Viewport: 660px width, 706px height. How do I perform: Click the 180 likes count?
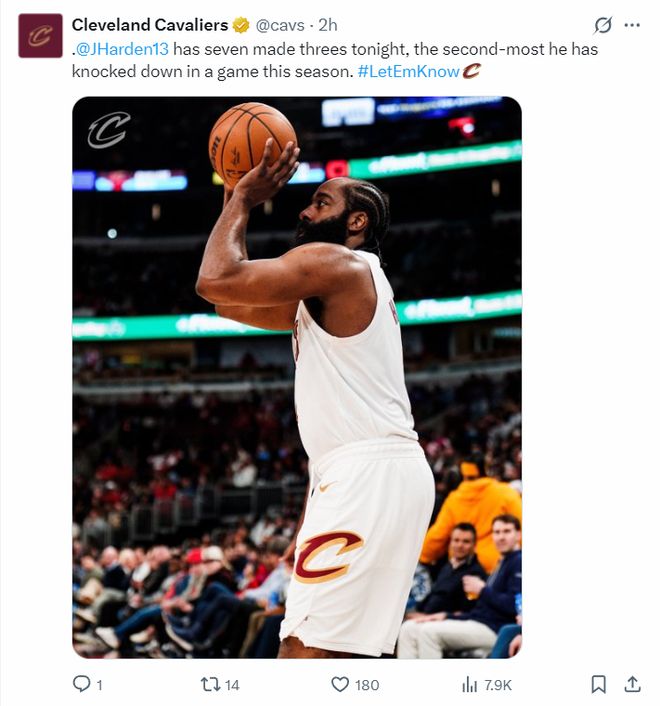point(367,685)
